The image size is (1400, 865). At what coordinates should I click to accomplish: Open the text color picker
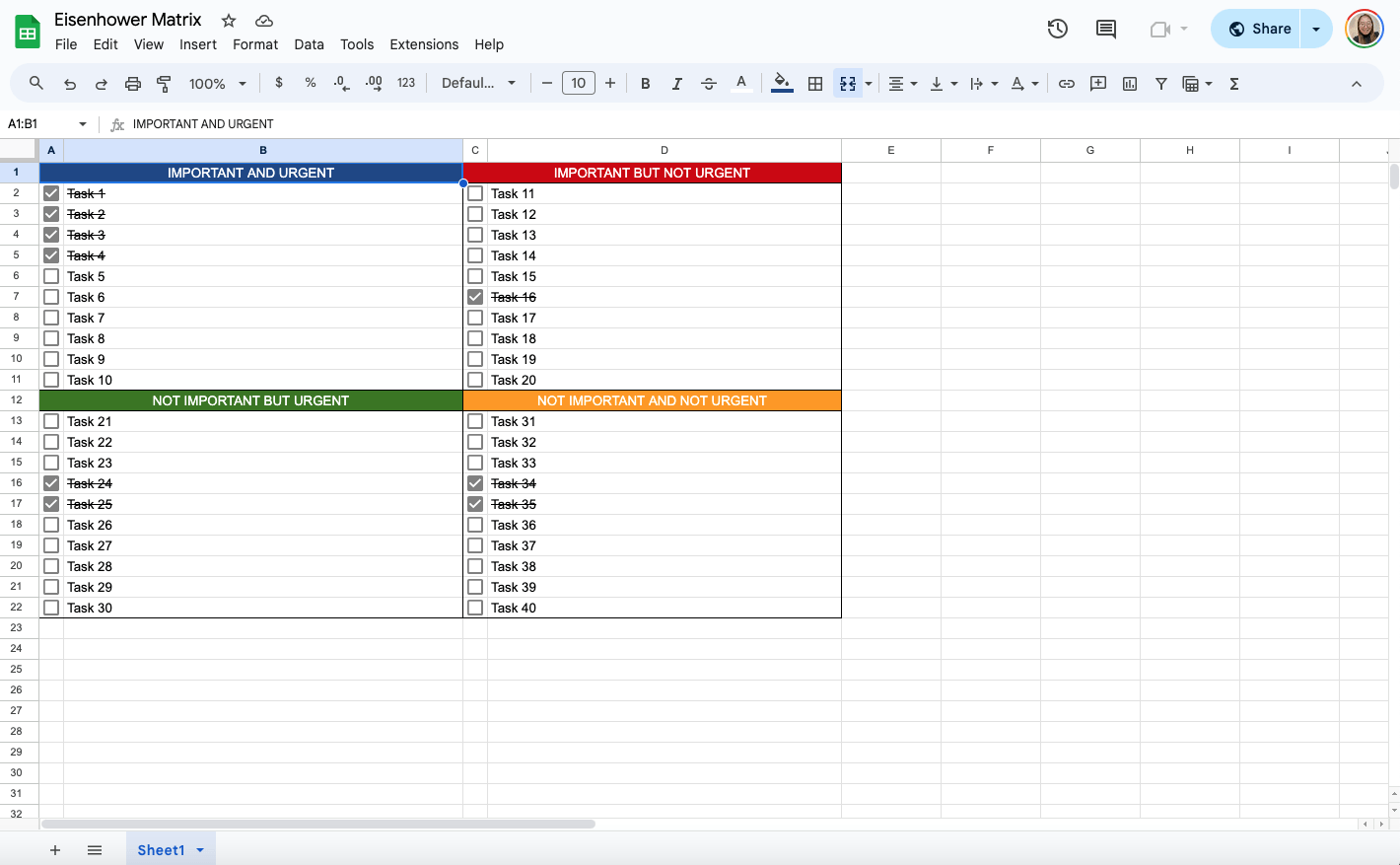click(741, 84)
